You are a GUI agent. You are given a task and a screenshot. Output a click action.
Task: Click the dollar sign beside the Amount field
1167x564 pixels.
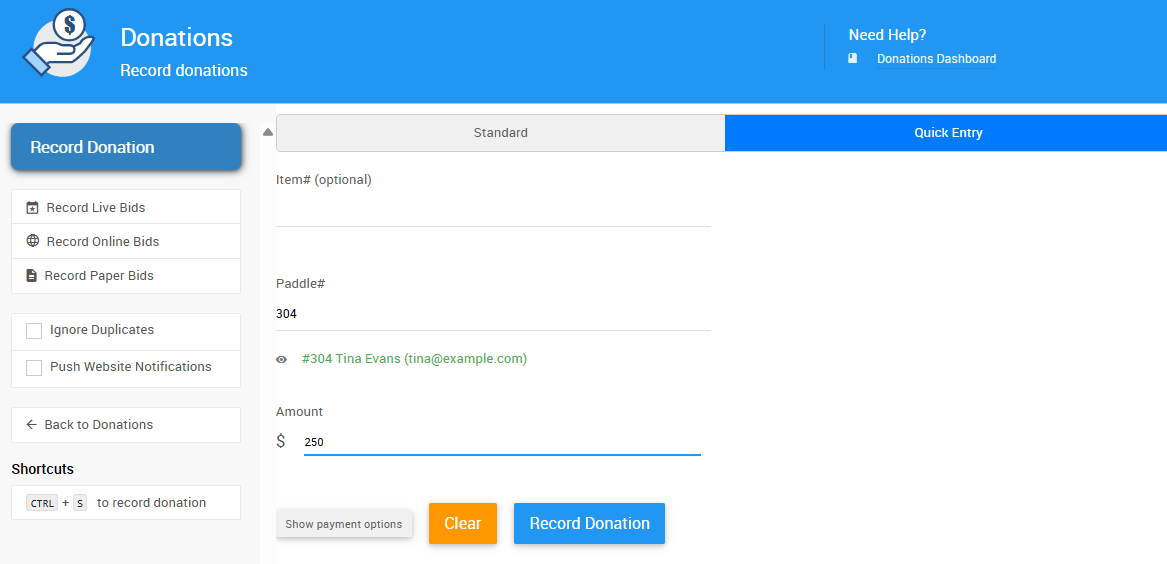point(281,441)
